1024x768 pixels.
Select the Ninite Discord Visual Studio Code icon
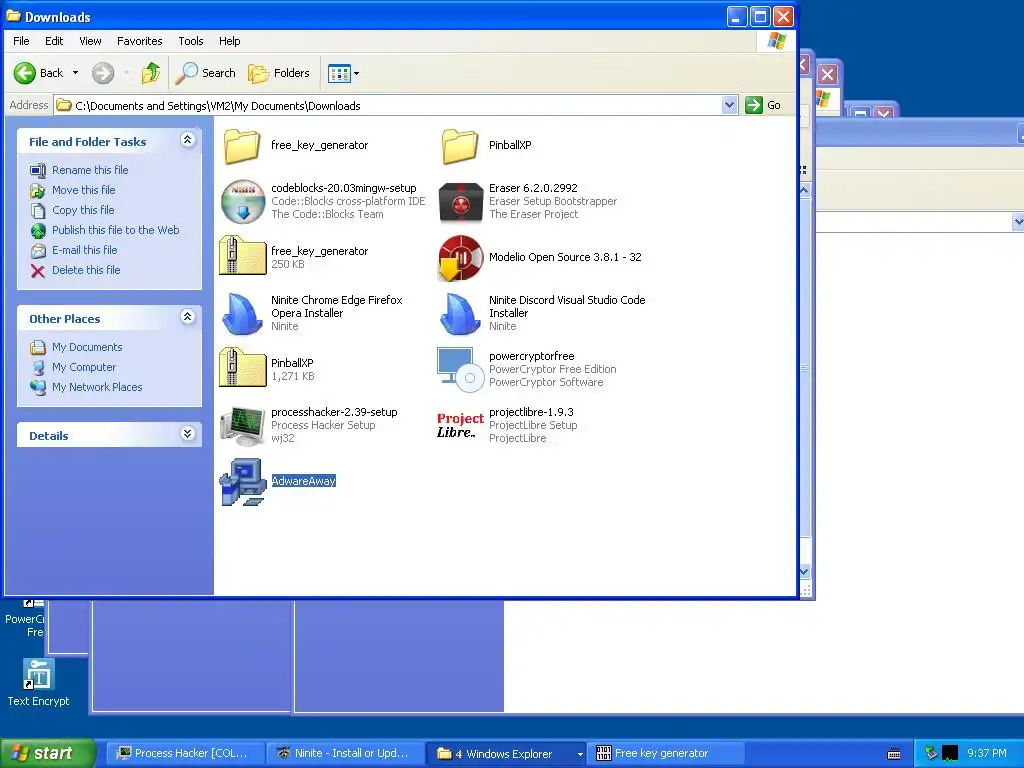[460, 313]
